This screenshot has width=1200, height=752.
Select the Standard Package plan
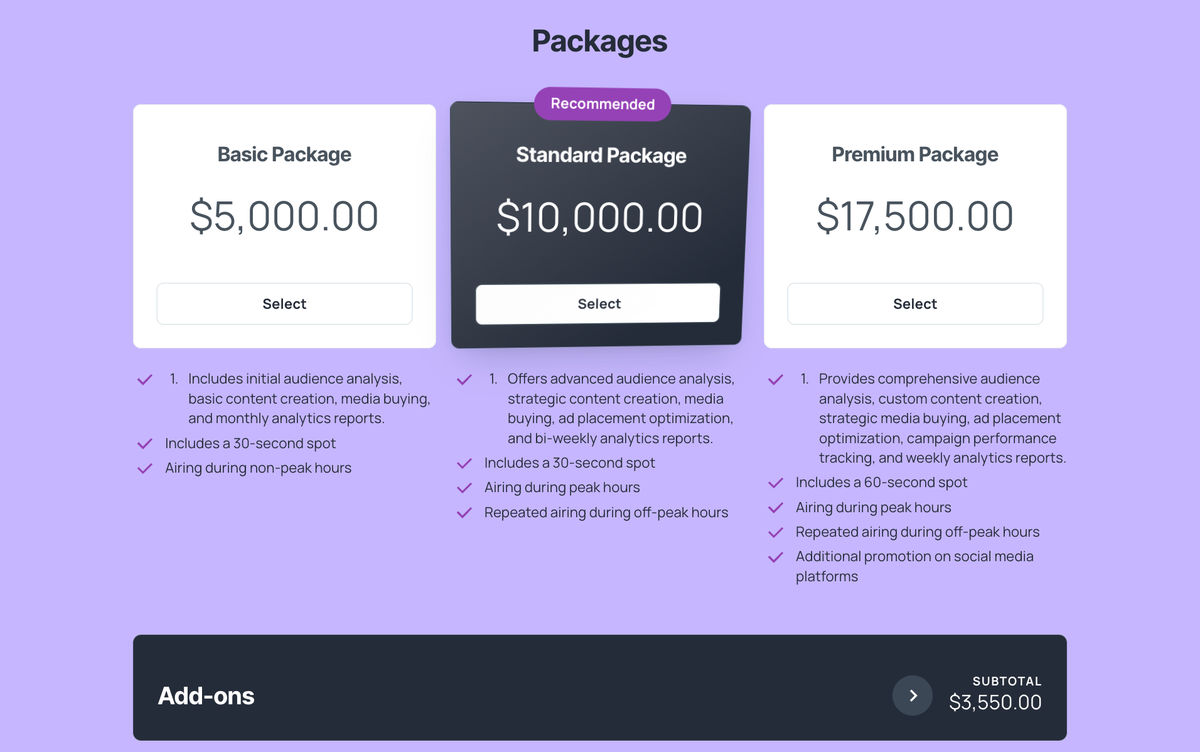pyautogui.click(x=597, y=303)
